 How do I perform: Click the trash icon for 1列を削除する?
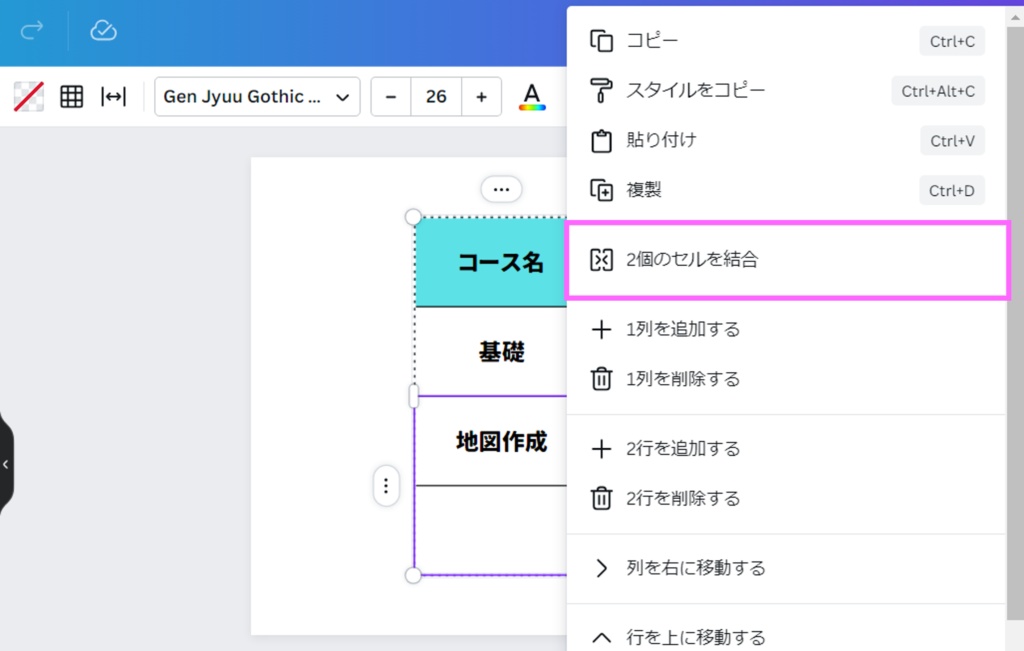601,379
